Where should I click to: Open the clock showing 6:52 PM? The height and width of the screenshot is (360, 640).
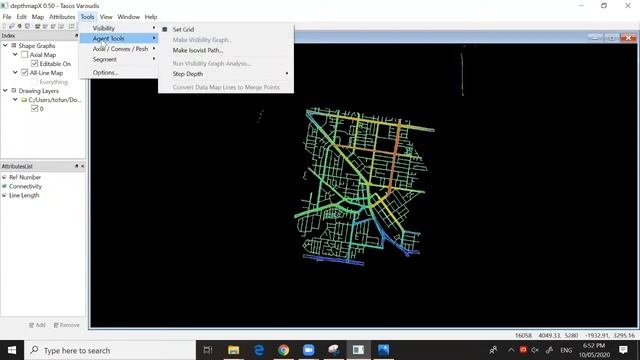[594, 350]
